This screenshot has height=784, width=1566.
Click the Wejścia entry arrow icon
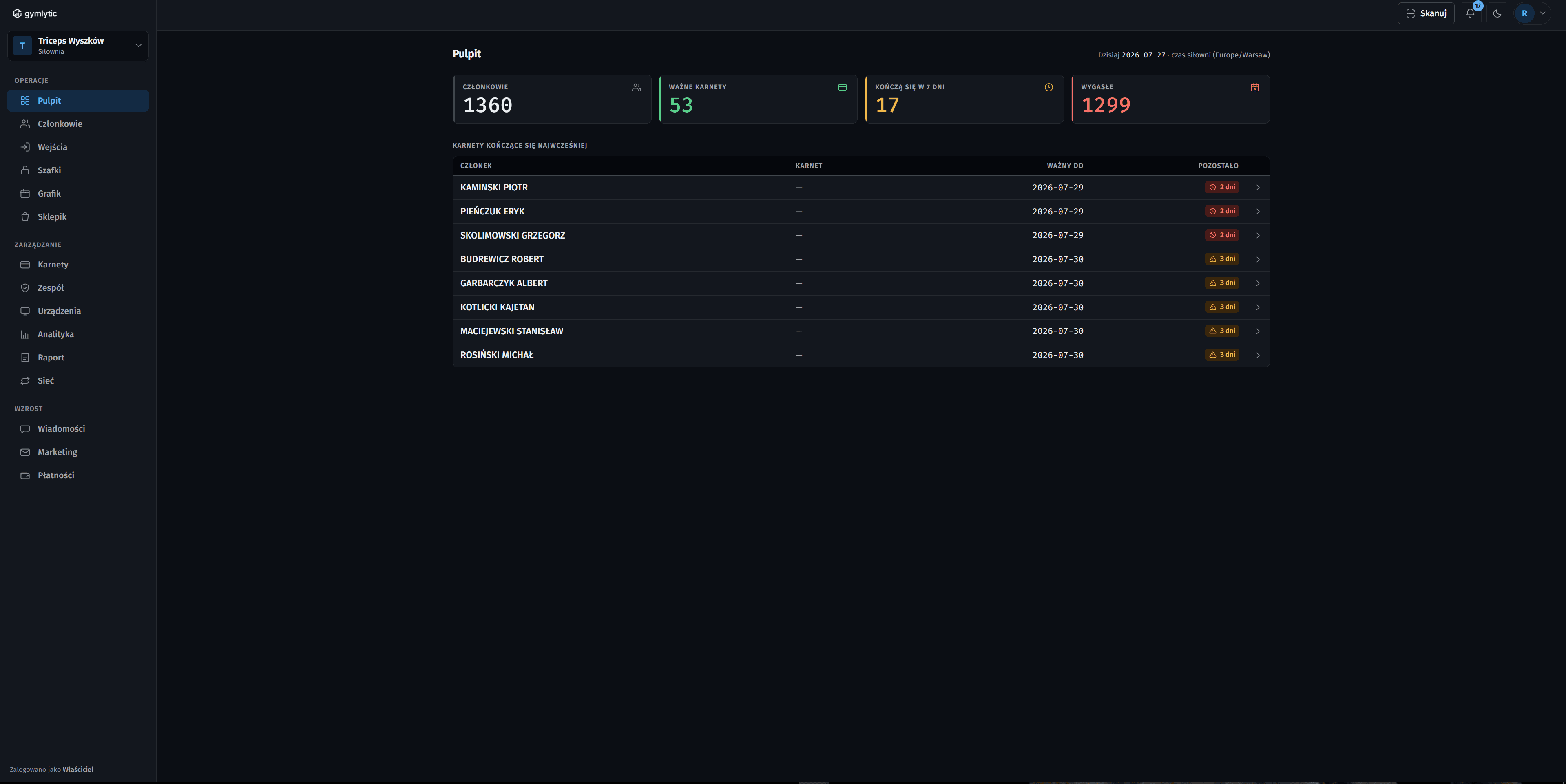click(x=25, y=147)
